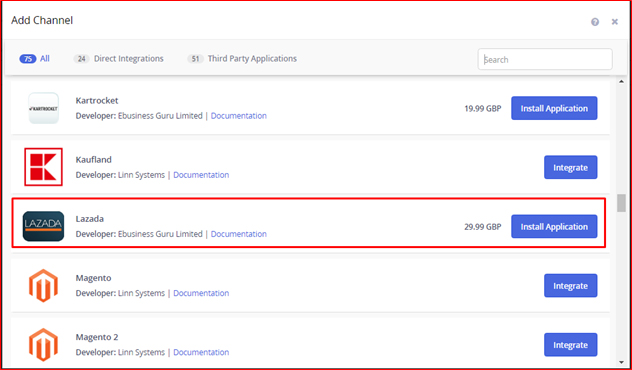Click the Lazada logo thumbnail
632x370 pixels.
click(44, 226)
